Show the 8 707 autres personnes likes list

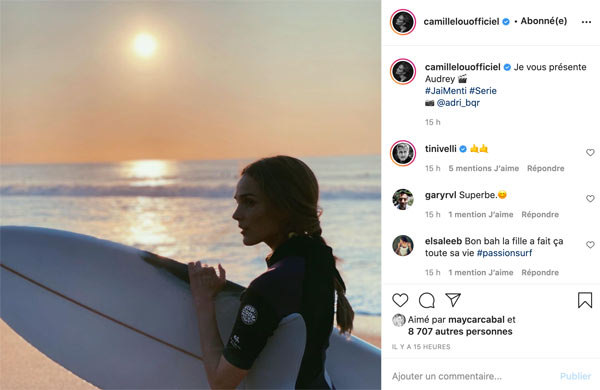point(460,331)
